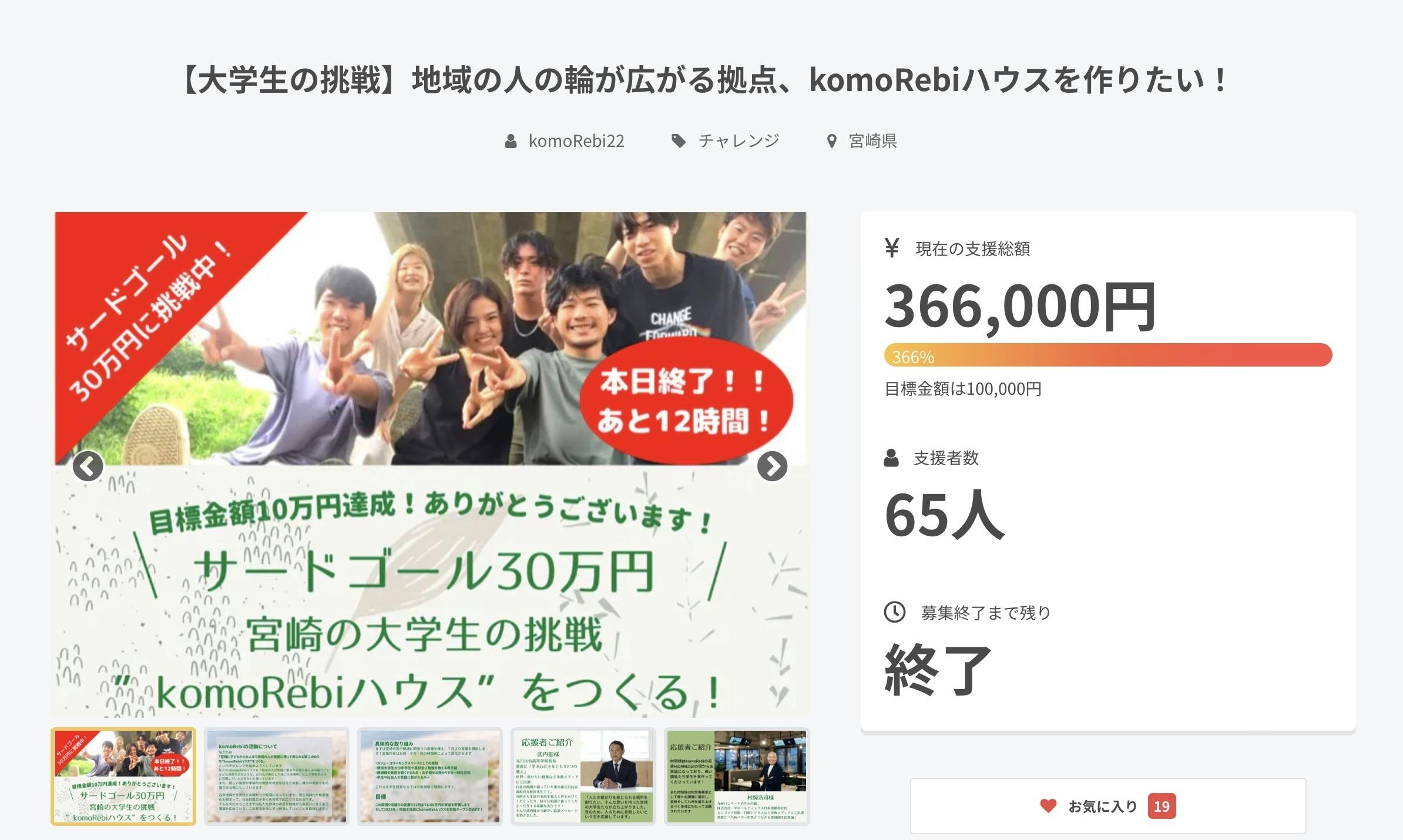This screenshot has height=840, width=1403.
Task: Select the 具体的な取り組み thumbnail
Action: 429,776
